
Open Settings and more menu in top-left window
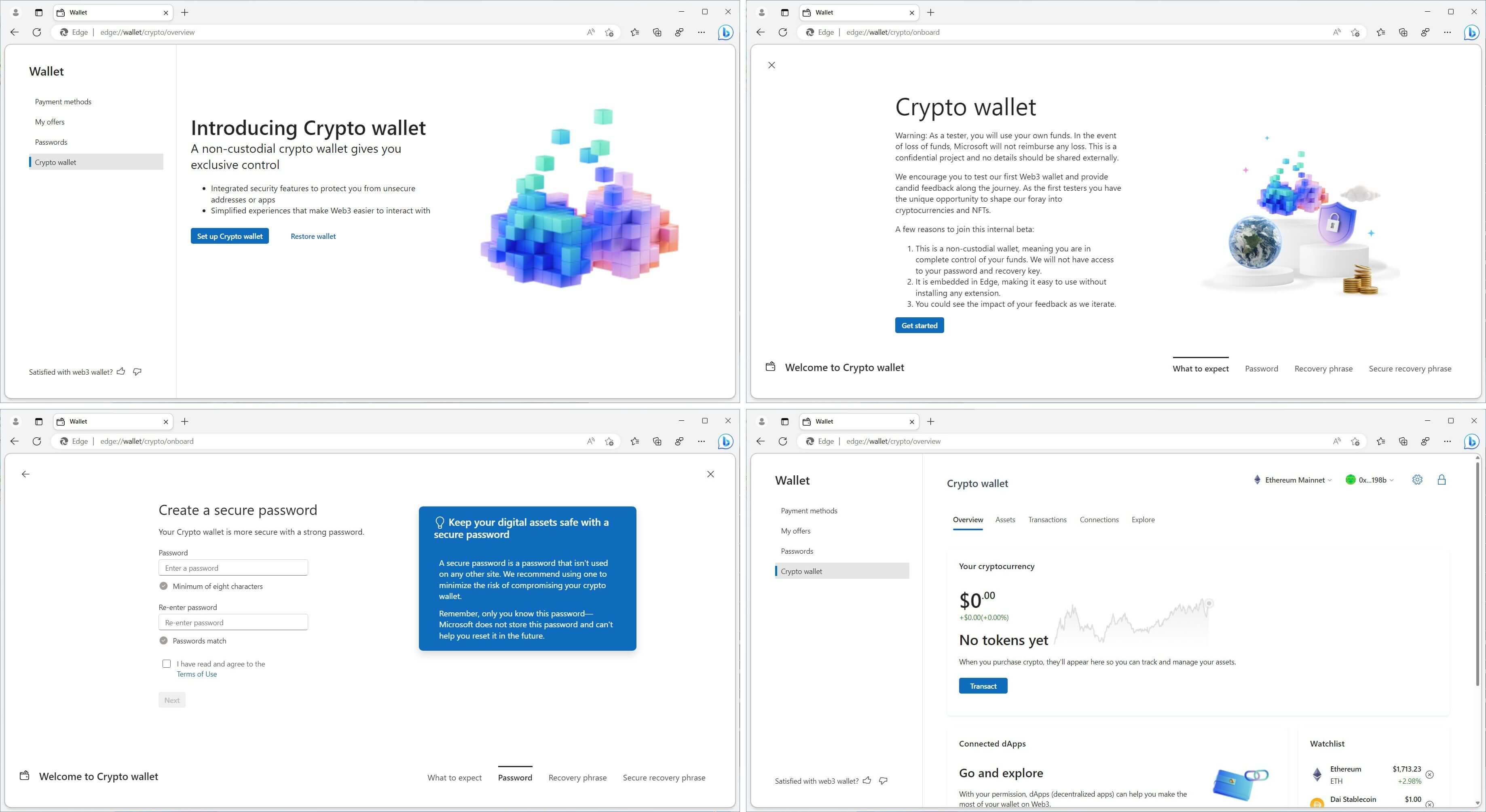point(702,32)
